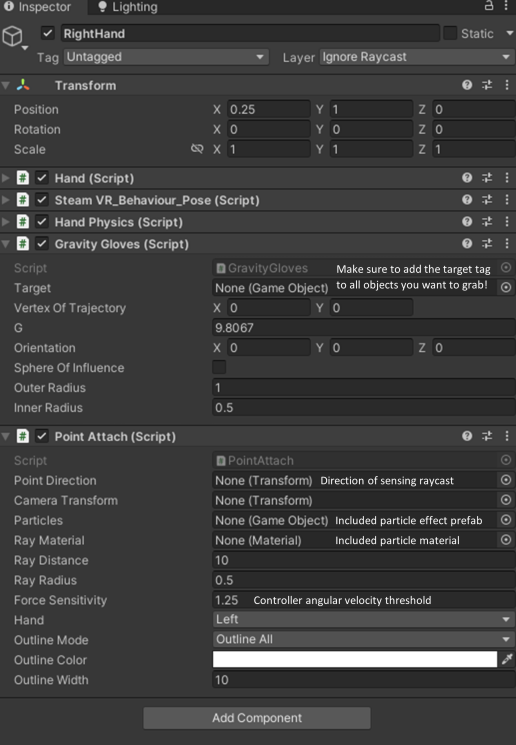Open the Static flags dropdown arrow
Viewport: 516px width, 745px height.
coord(510,33)
